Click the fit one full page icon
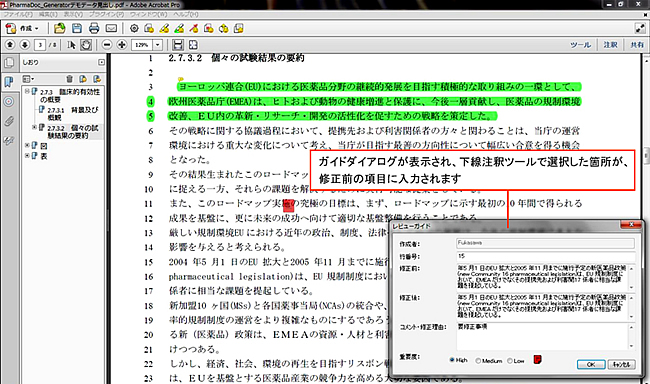650x384 pixels. coord(193,44)
